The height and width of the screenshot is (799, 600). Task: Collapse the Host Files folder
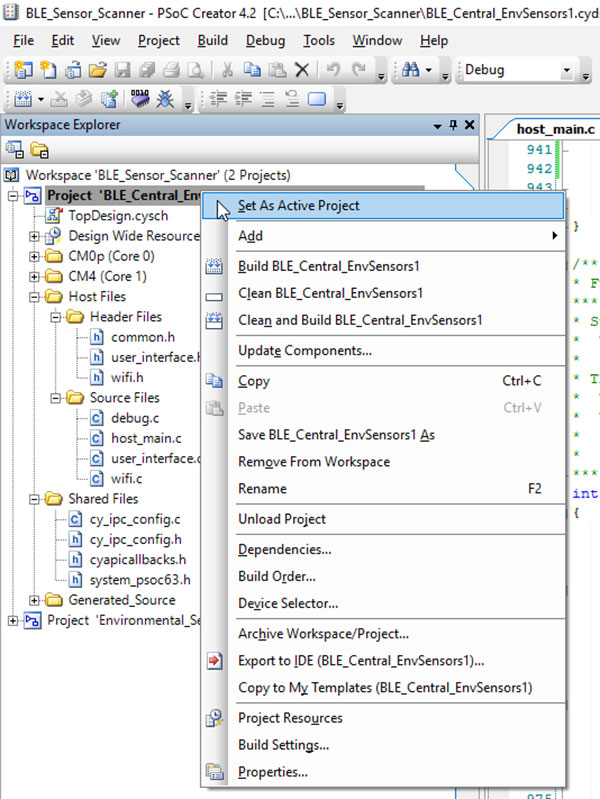click(x=34, y=297)
